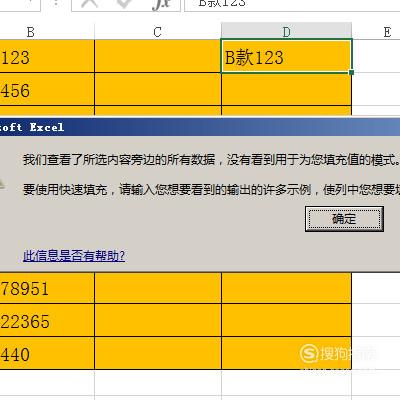
Task: Click the fill handle of cell D
Action: 351,72
